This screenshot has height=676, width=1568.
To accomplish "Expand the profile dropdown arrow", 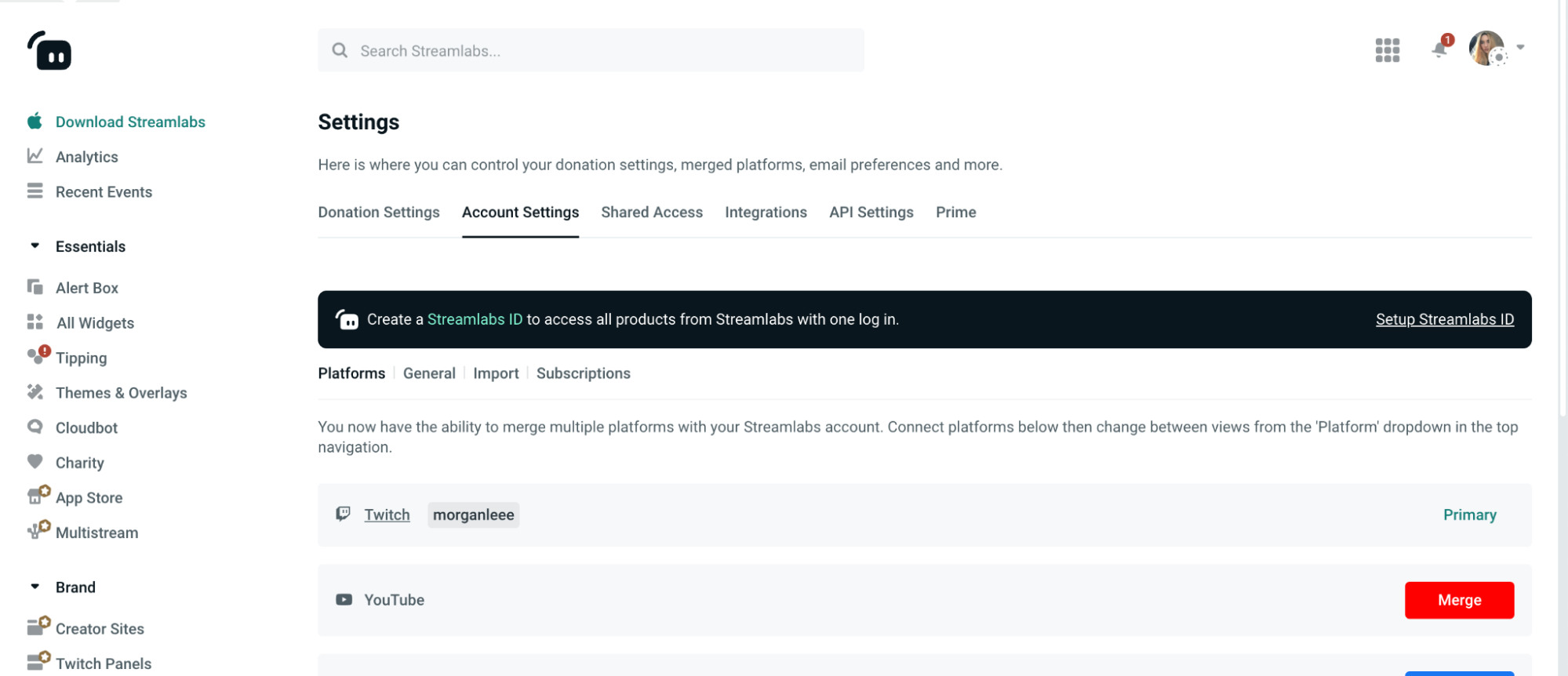I will 1520,48.
